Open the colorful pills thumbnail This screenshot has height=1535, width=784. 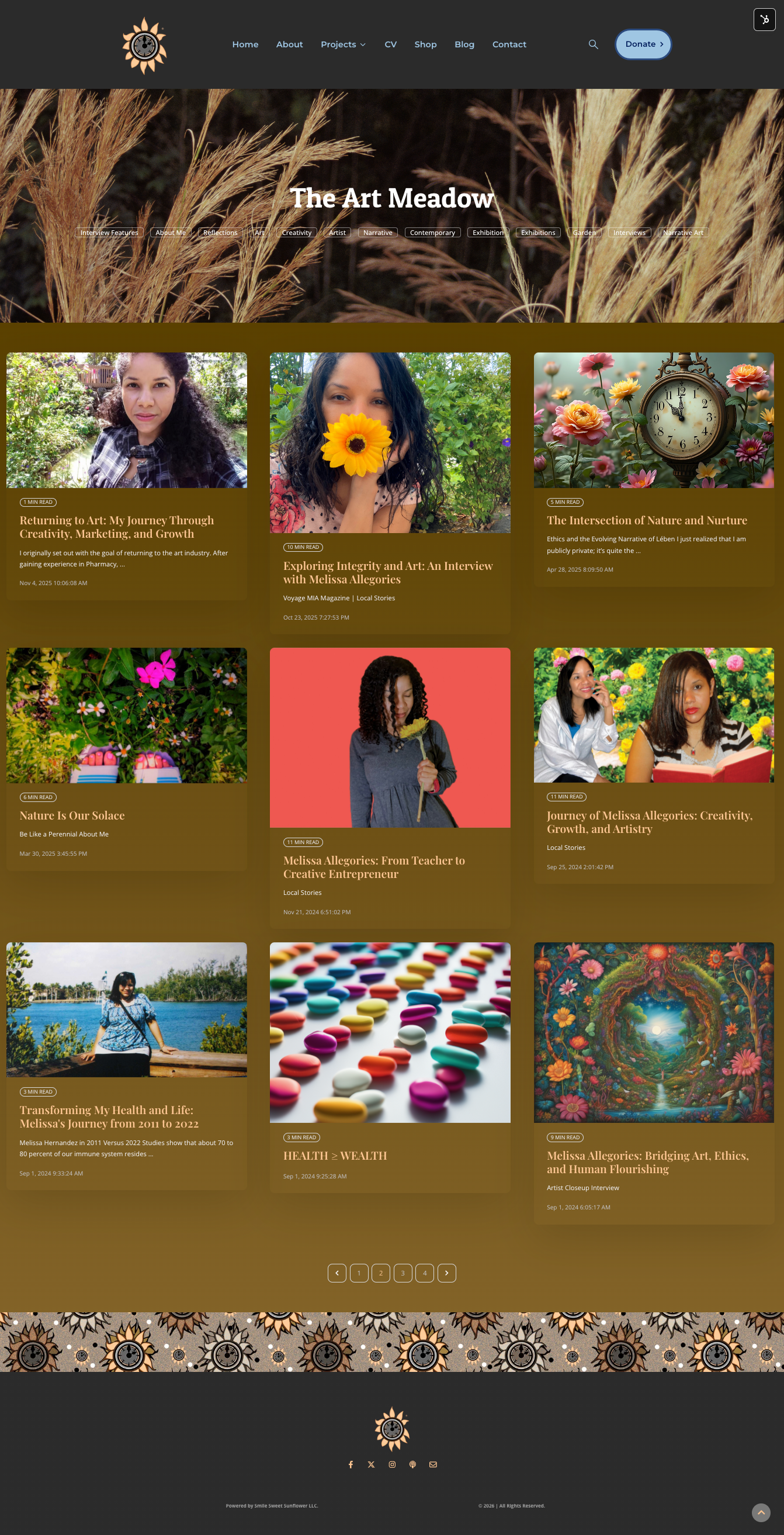(x=390, y=1032)
